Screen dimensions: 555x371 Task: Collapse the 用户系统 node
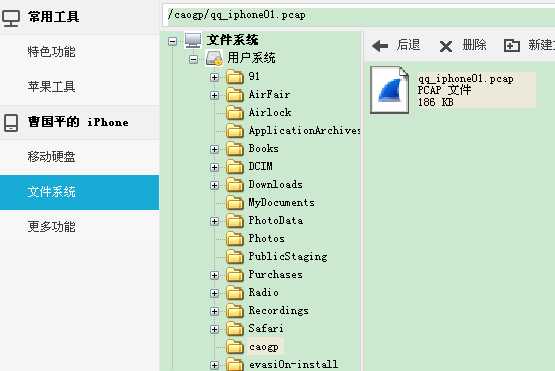point(193,59)
